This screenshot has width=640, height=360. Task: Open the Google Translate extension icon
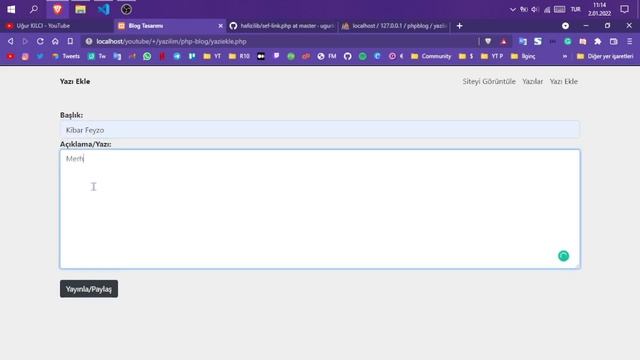(x=523, y=41)
